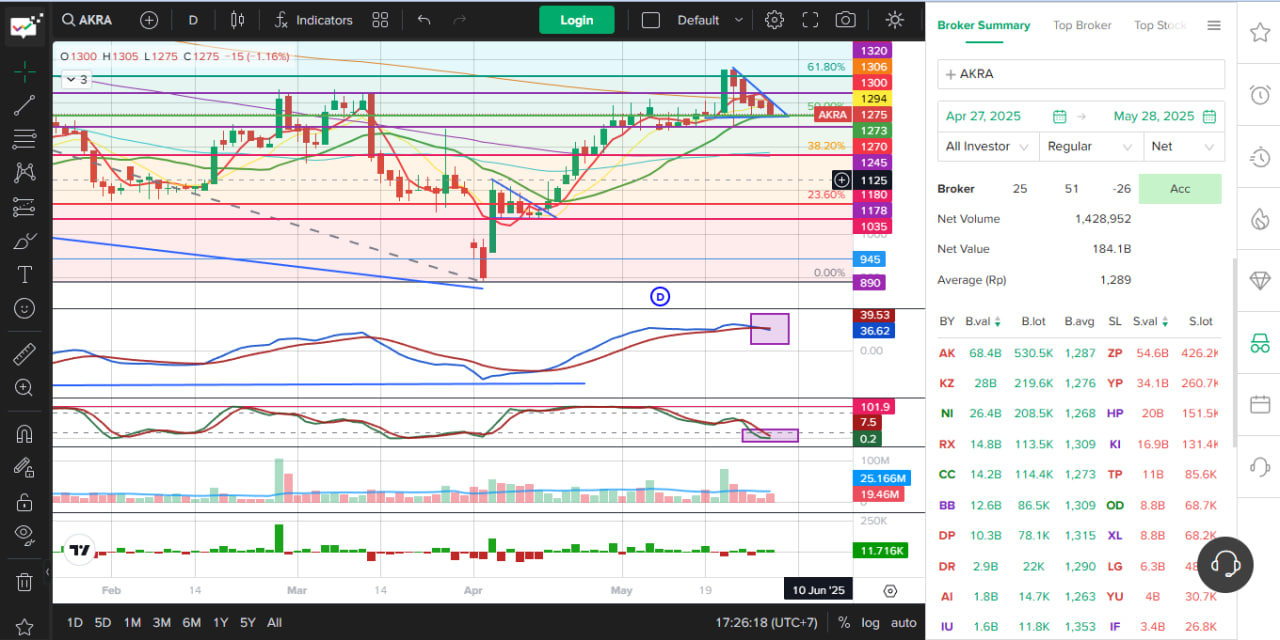Open the calendar panel on the right sidebar
Image resolution: width=1280 pixels, height=640 pixels.
click(x=1261, y=403)
